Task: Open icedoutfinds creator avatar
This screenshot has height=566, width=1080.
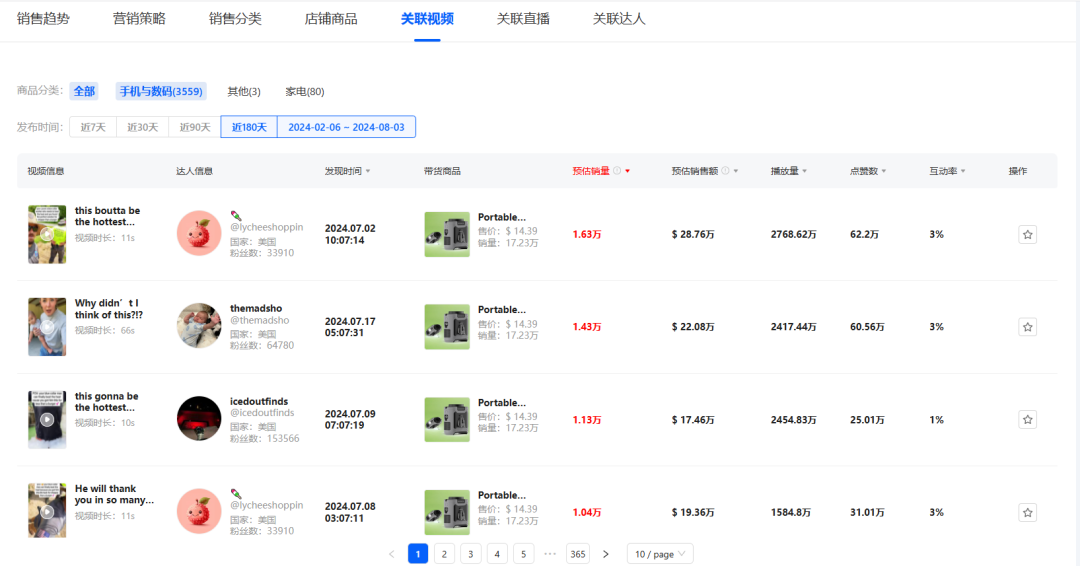Action: [x=199, y=418]
